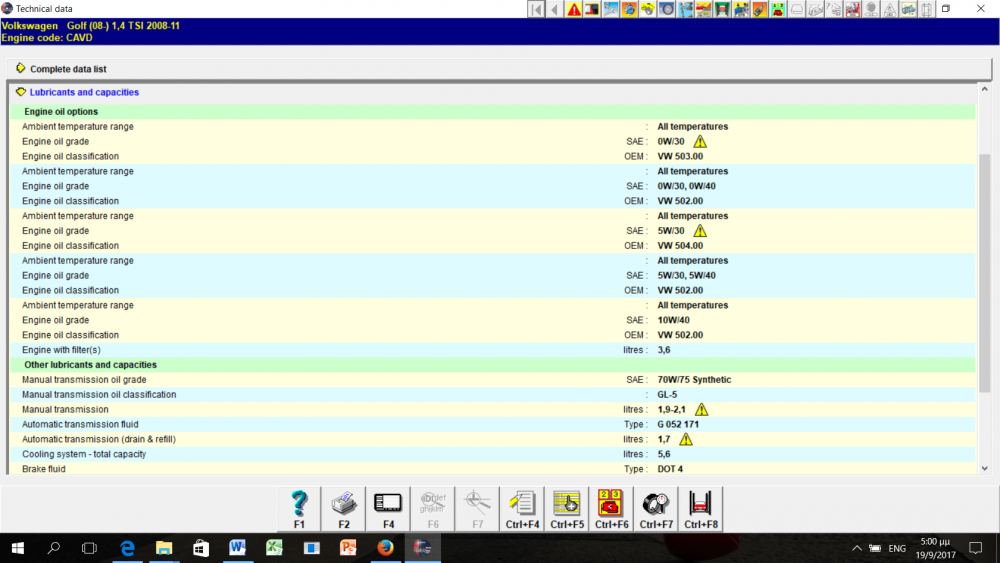
Task: Select the Manual transmission oil grade label
Action: pyautogui.click(x=84, y=379)
